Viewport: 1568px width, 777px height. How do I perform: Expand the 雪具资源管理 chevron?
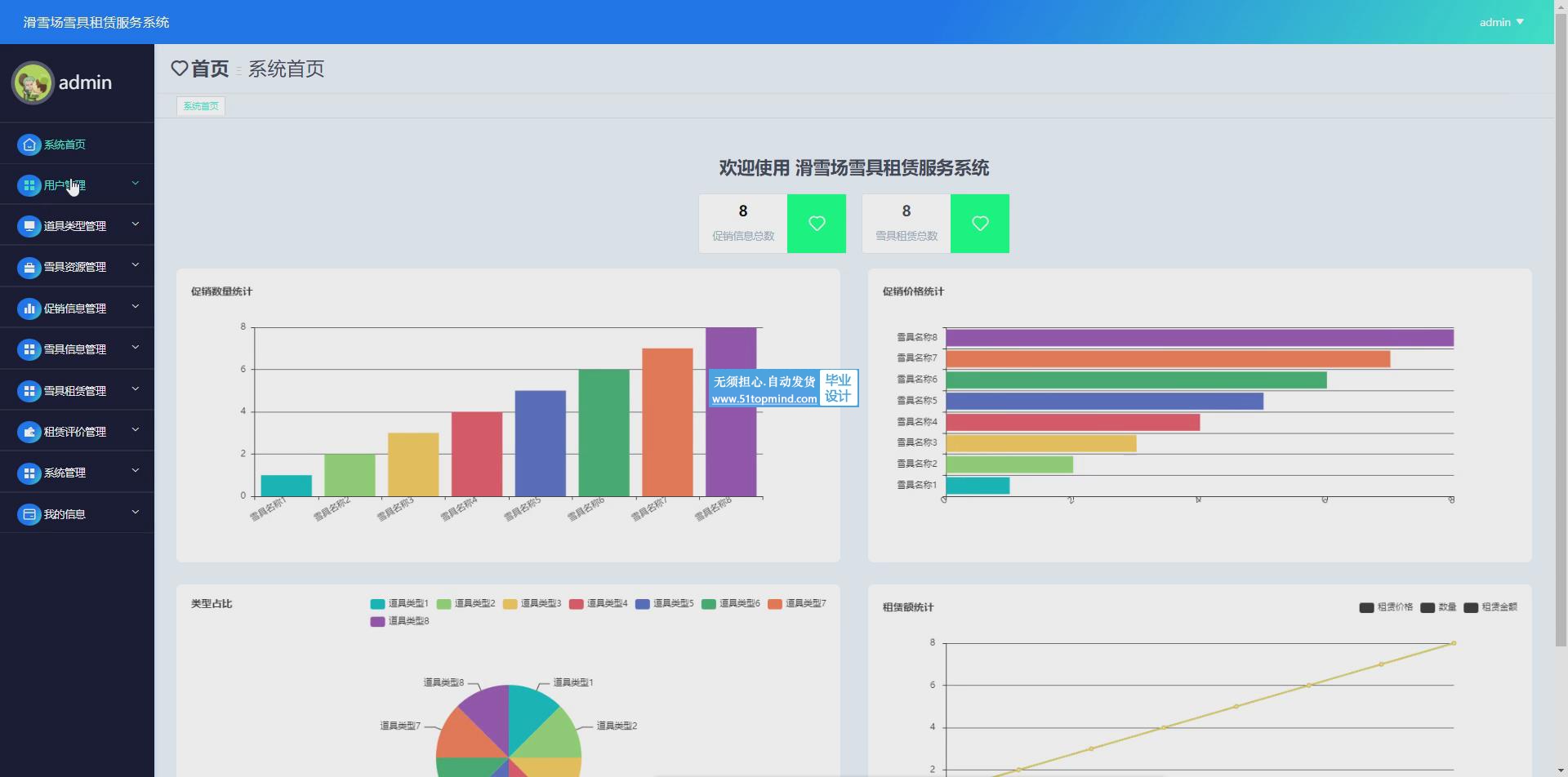tap(136, 265)
